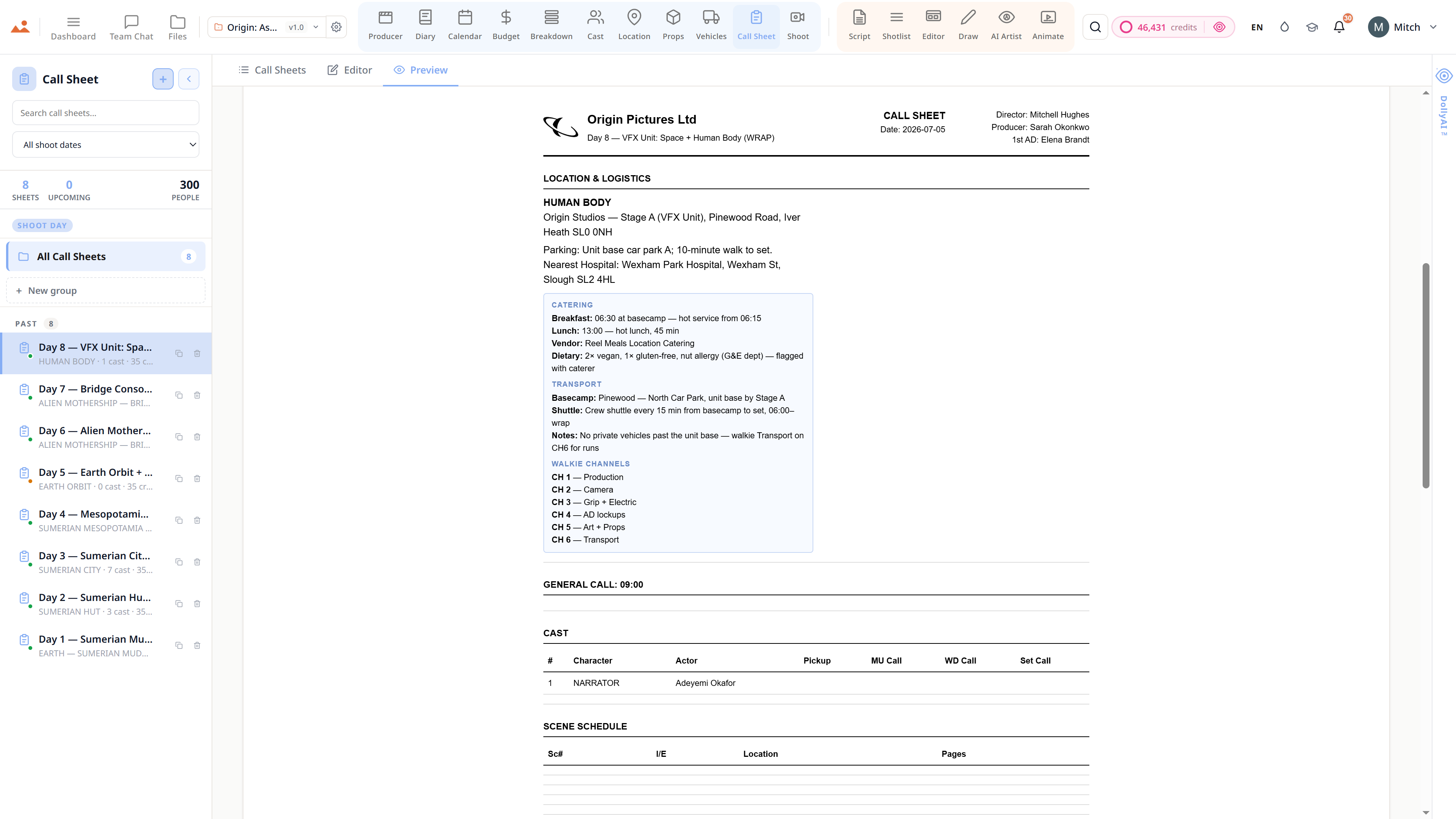Screen dimensions: 1456x819
Task: Select the All Call Sheets folder
Action: (x=106, y=257)
